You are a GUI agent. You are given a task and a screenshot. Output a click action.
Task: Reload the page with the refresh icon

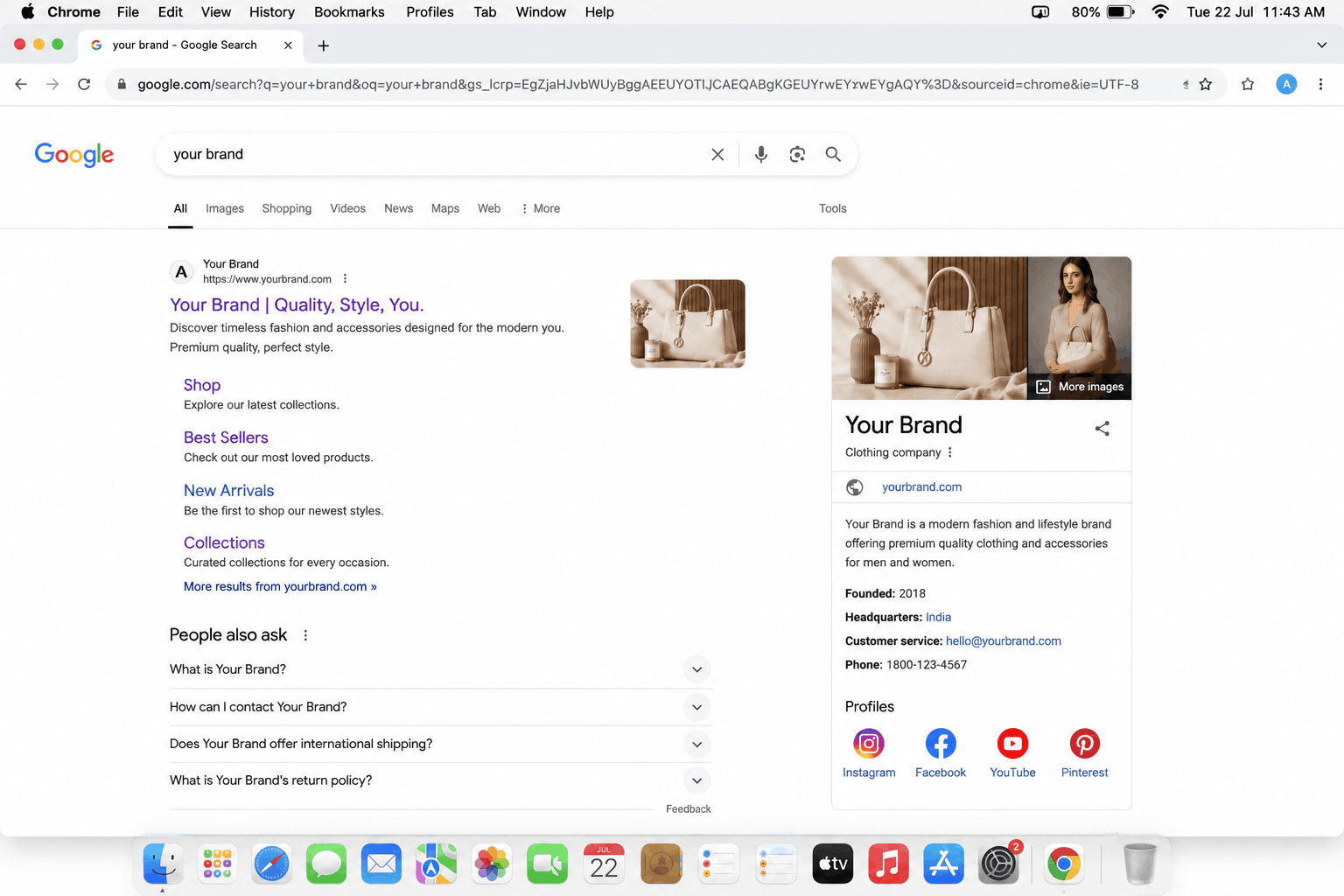point(84,84)
